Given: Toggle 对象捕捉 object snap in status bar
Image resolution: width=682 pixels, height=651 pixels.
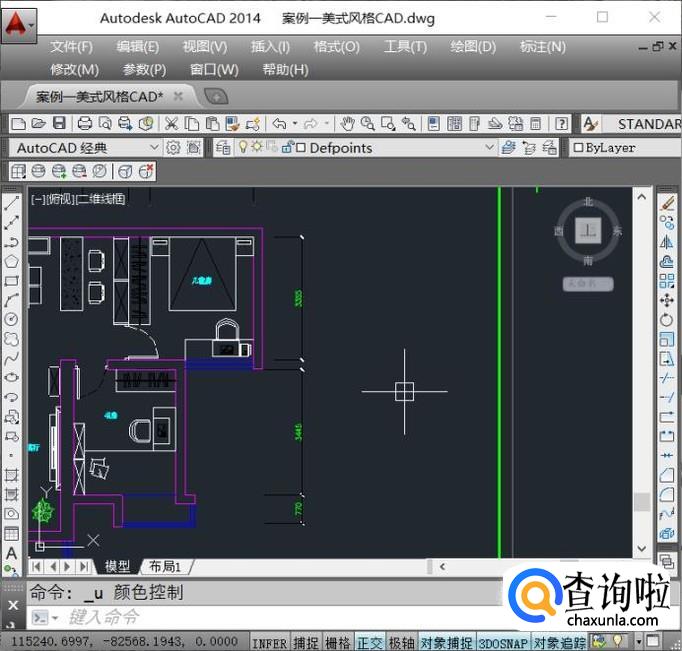Looking at the screenshot, I should click(x=446, y=642).
